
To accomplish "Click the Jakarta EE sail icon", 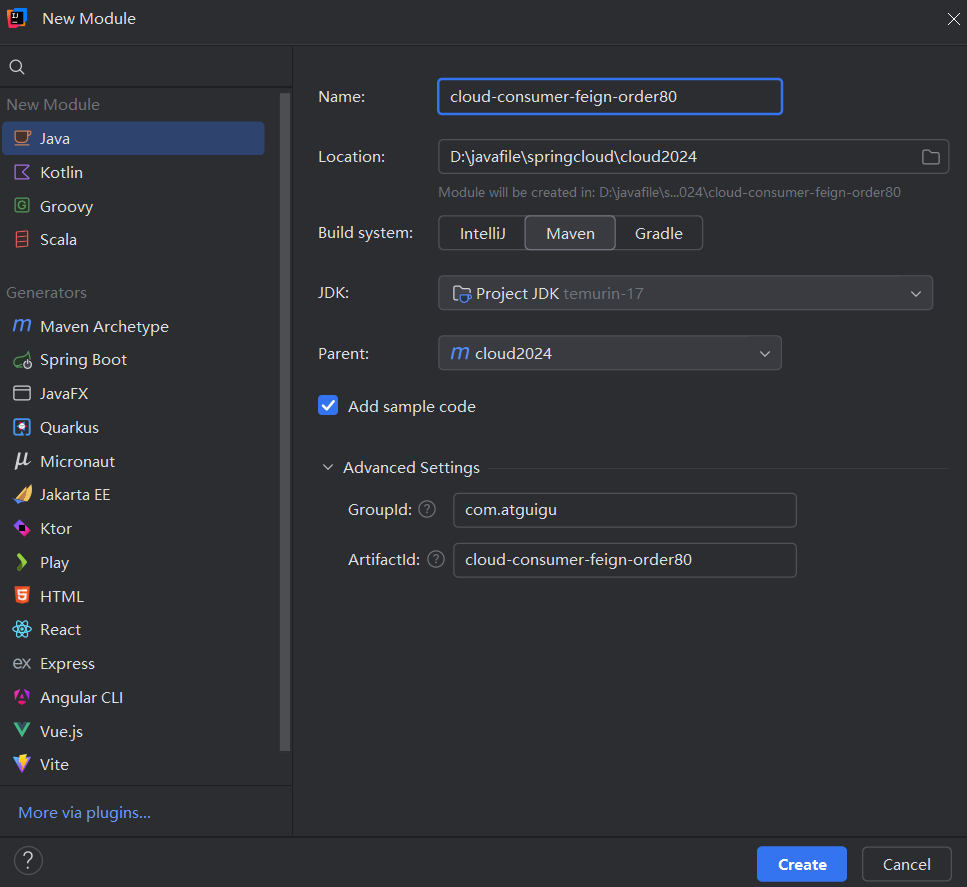I will 22,494.
